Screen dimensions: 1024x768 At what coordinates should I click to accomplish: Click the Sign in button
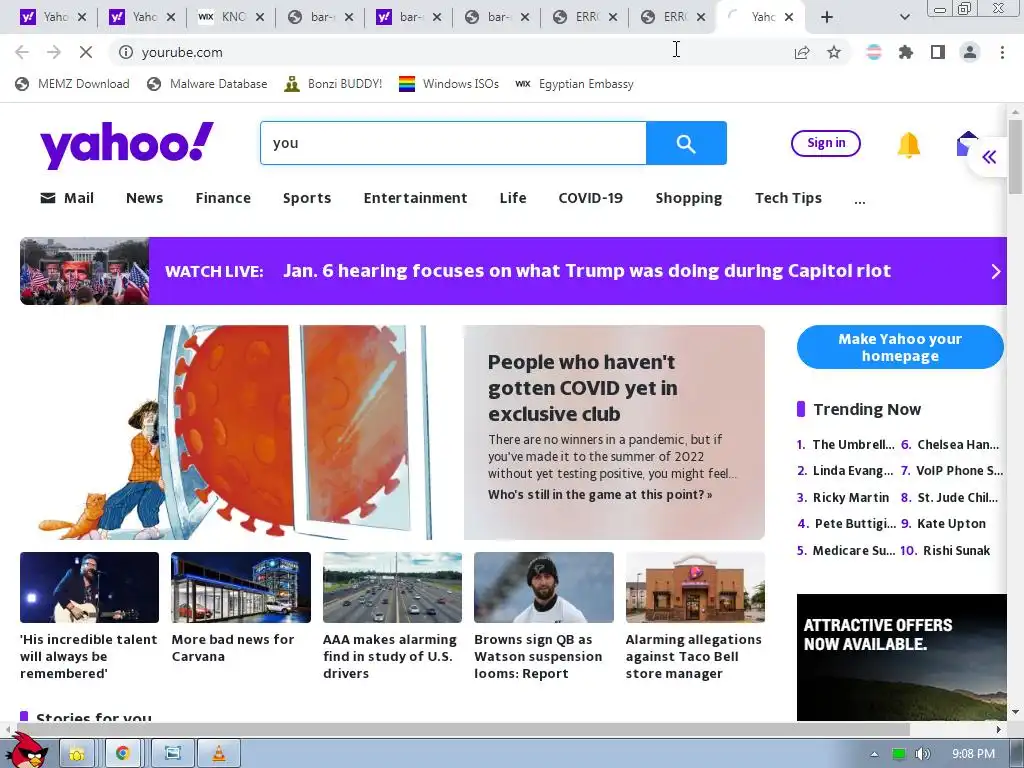(x=825, y=143)
